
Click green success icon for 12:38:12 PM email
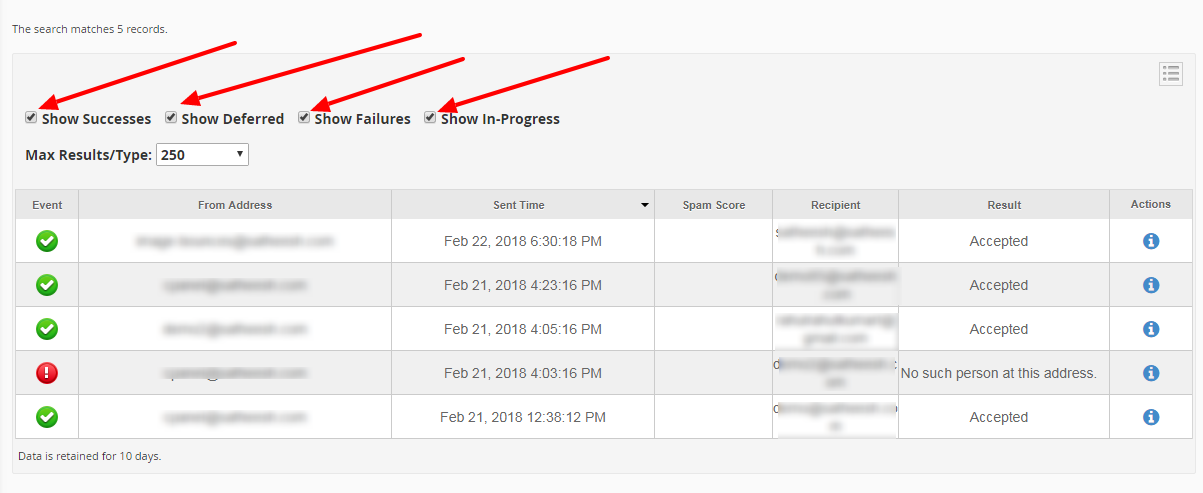[47, 417]
